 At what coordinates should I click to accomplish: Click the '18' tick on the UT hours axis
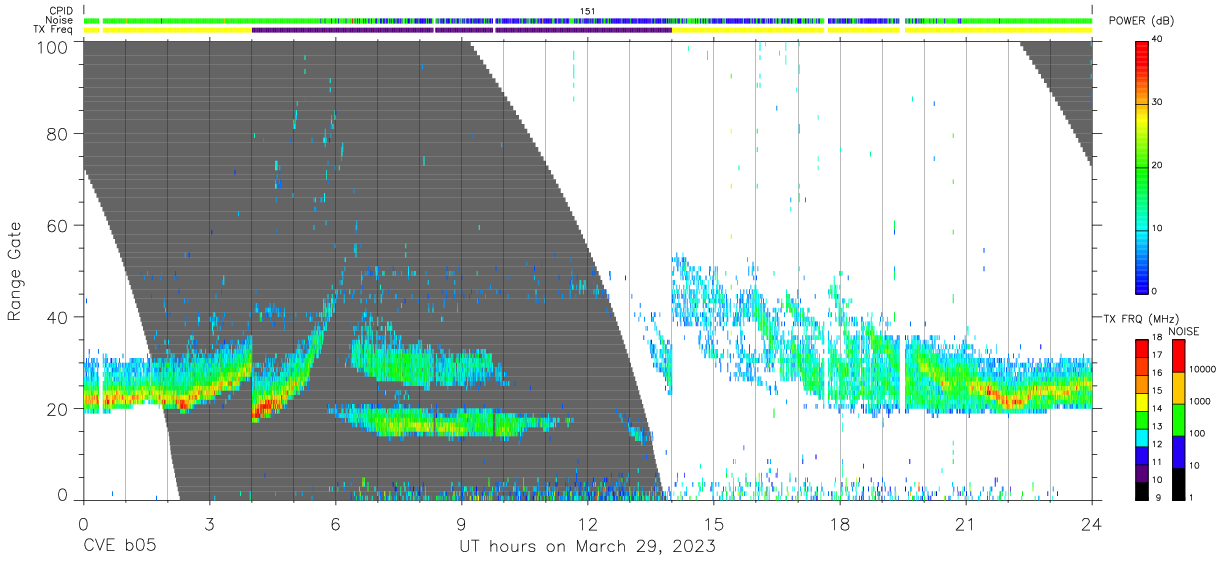(x=840, y=524)
